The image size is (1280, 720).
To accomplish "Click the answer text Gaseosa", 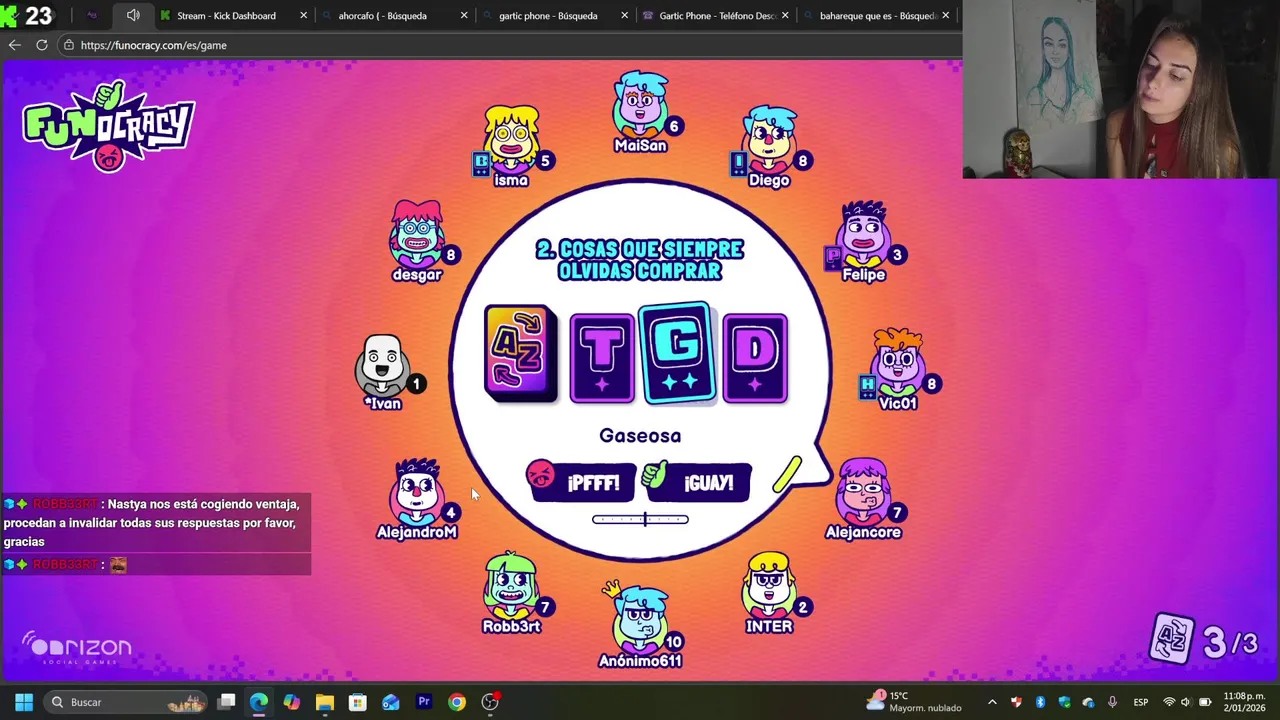I will (640, 435).
